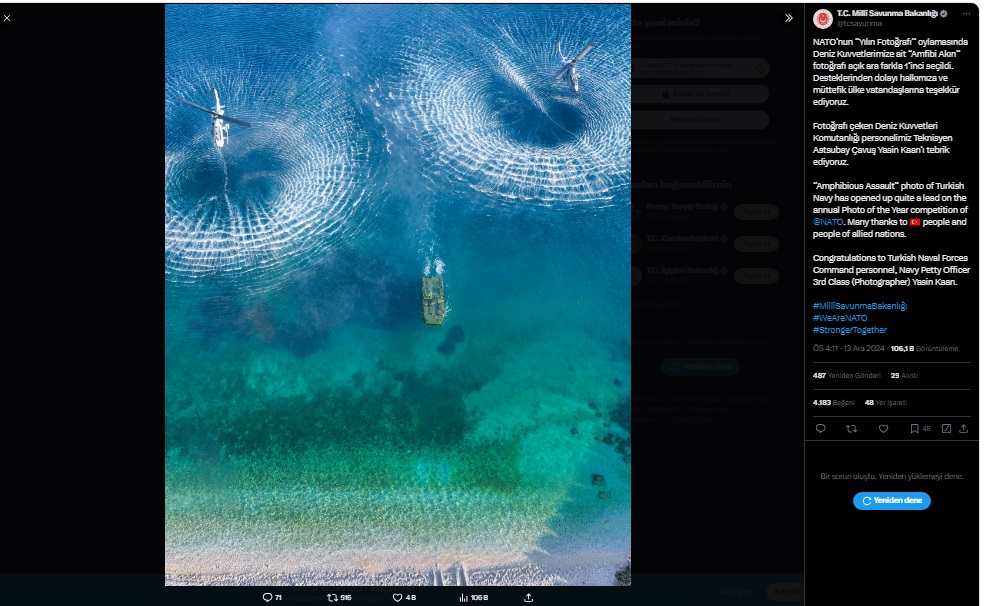
Task: Close the photo viewer with the X
Action: tap(7, 18)
